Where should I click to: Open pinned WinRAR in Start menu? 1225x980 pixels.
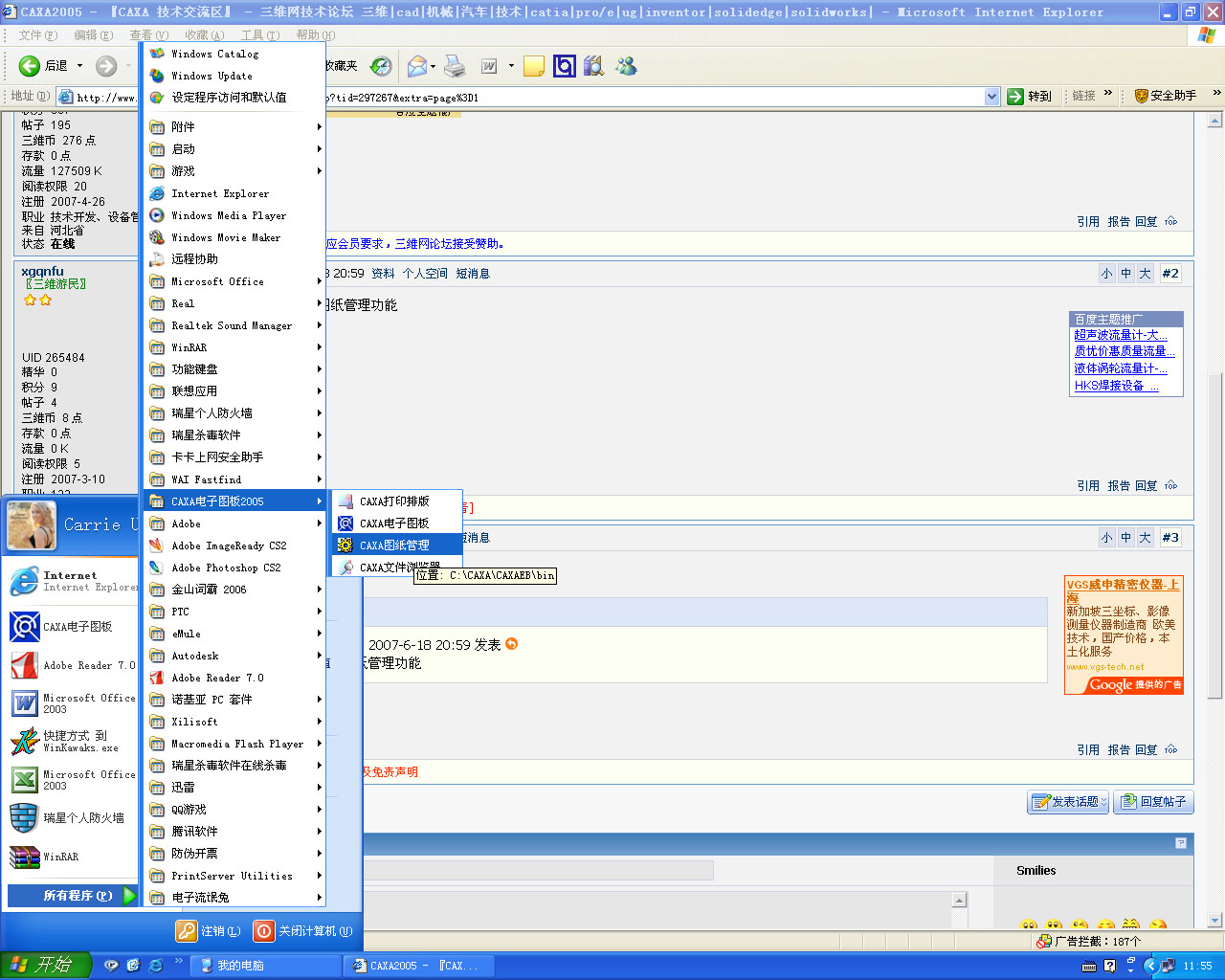(71, 857)
